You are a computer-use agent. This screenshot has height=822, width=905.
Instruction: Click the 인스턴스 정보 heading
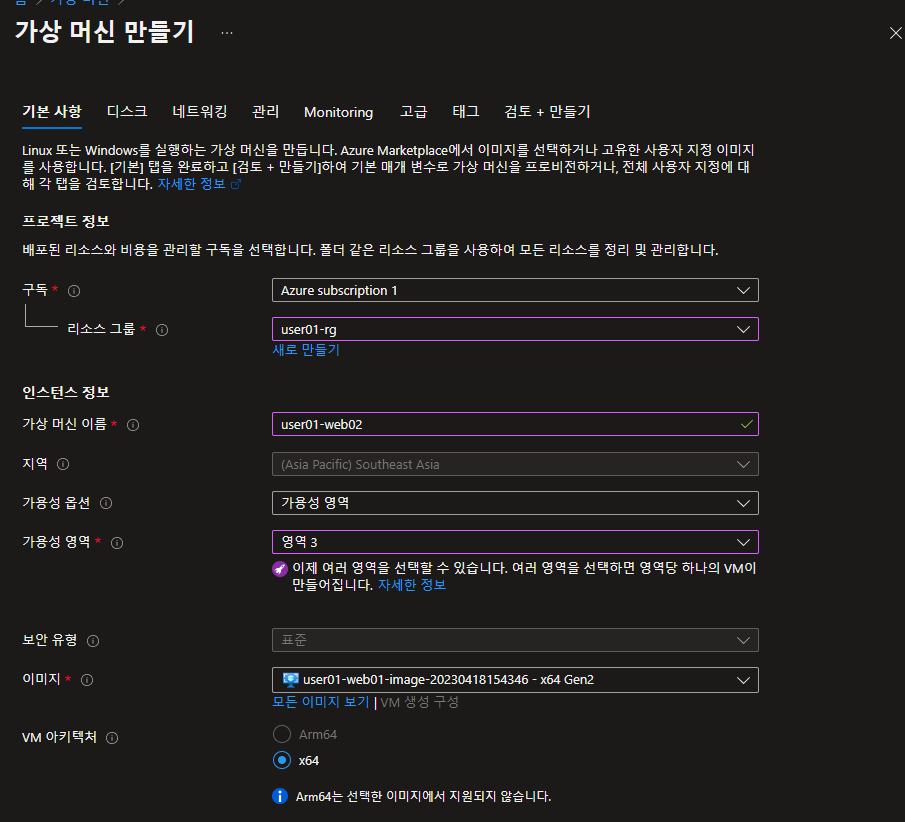[x=66, y=393]
